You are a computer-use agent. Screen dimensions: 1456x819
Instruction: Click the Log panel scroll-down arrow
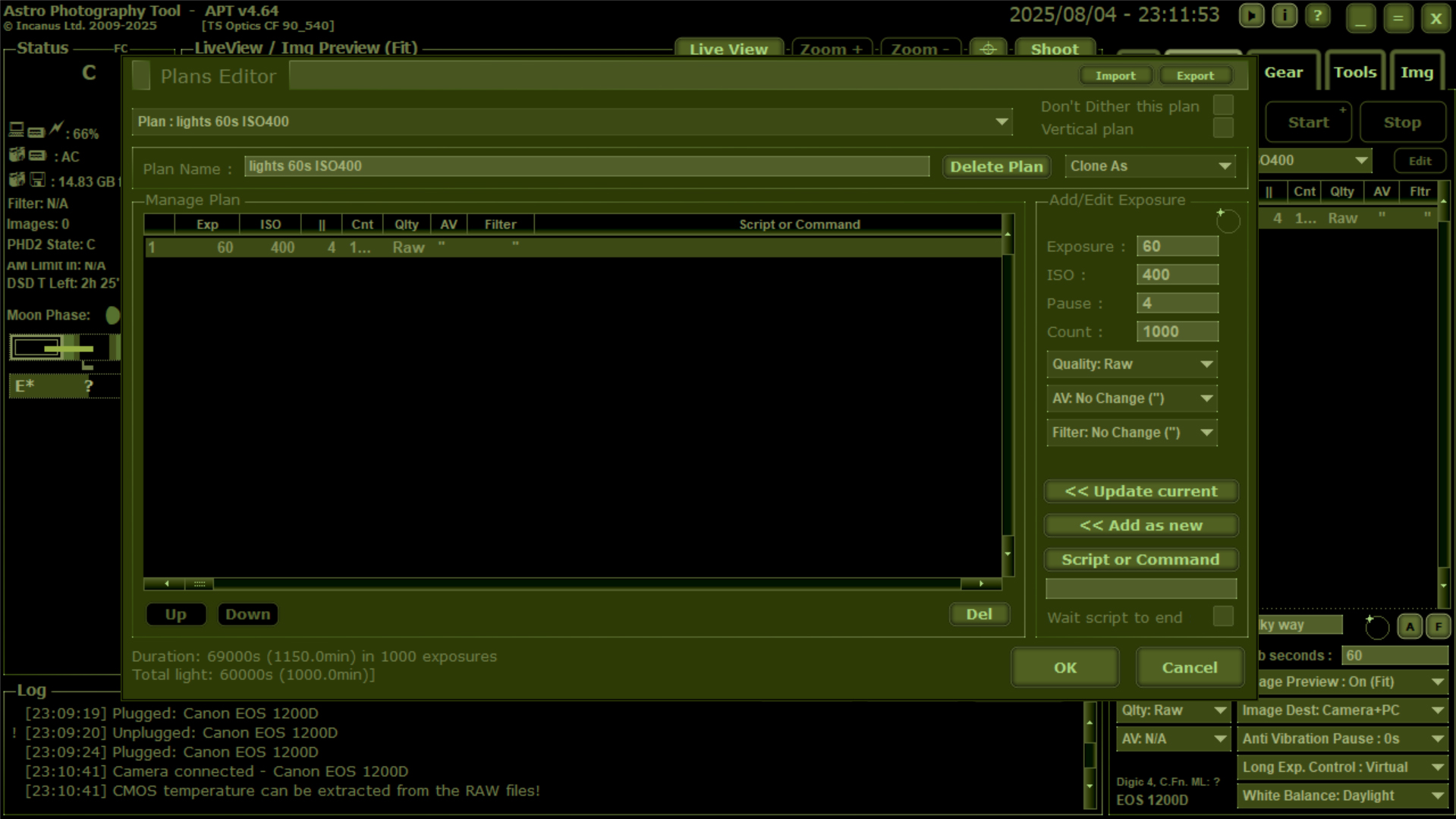click(x=1090, y=786)
